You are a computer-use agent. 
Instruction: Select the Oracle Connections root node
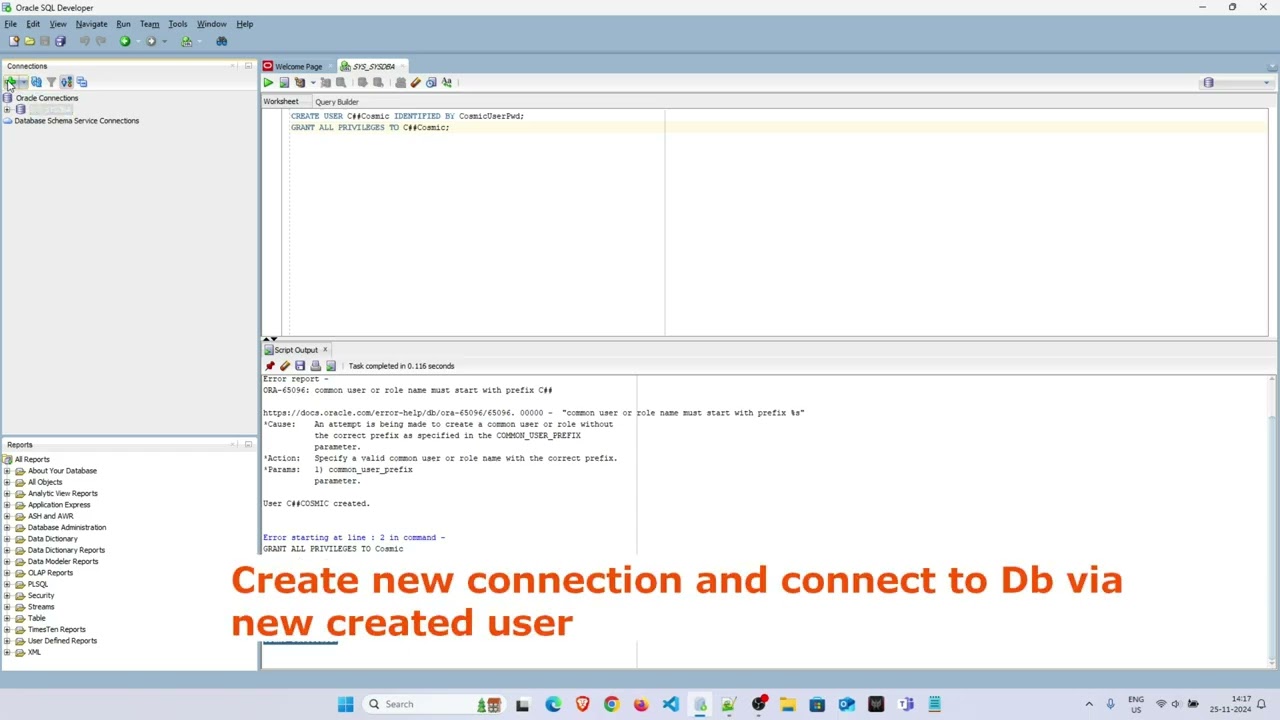click(46, 98)
